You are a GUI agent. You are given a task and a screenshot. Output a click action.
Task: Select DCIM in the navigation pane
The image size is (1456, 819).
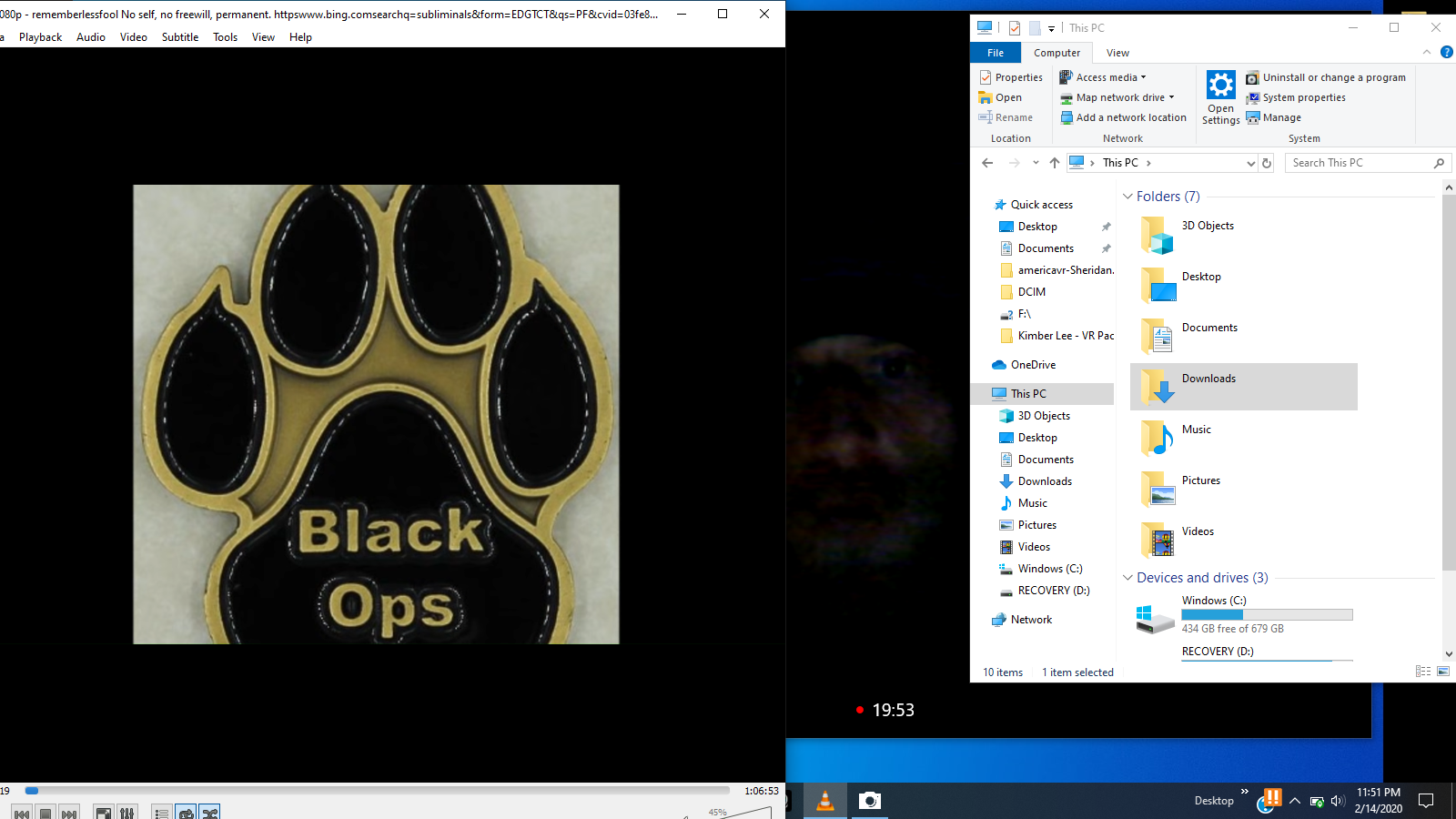[x=1031, y=292]
